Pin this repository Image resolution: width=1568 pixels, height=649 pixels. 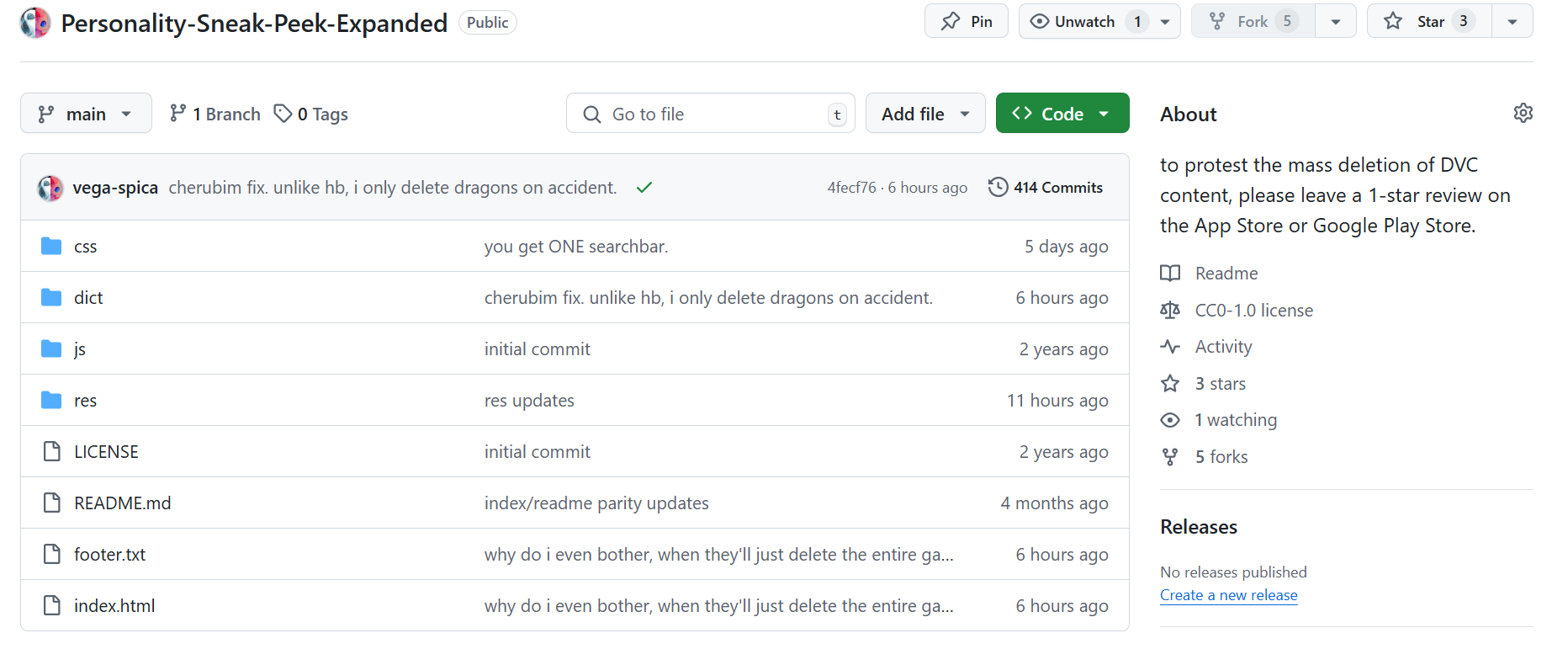(x=967, y=22)
